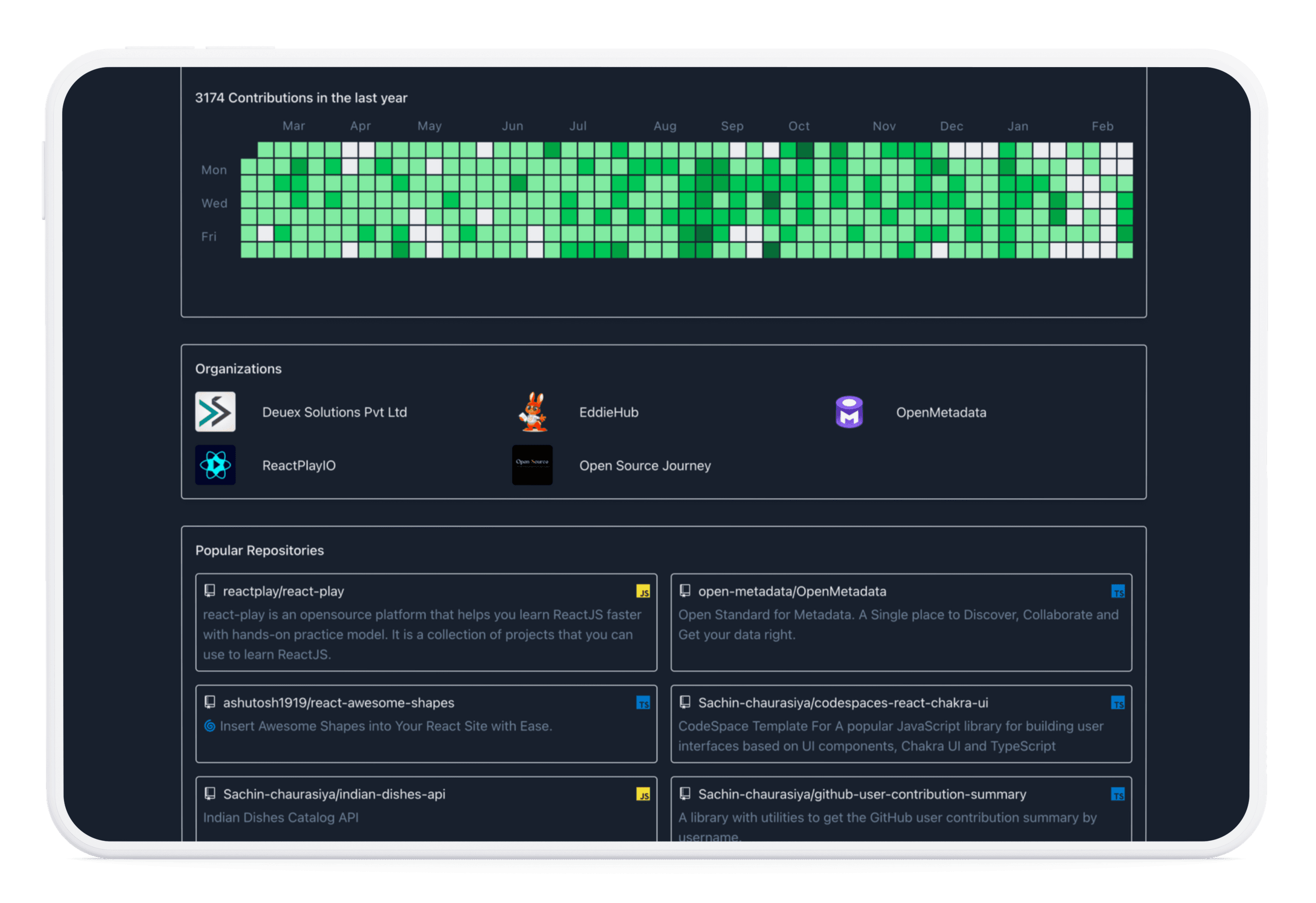Viewport: 1316px width, 903px height.
Task: Open the ReactPlayIO organization
Action: point(299,466)
